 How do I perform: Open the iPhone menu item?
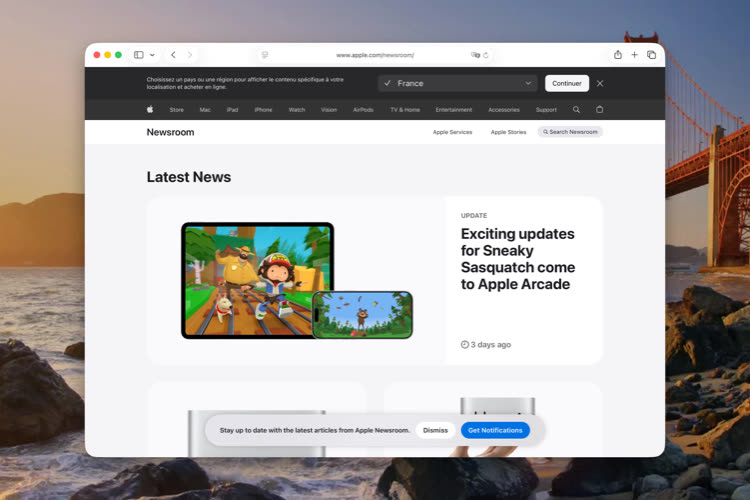pos(264,110)
